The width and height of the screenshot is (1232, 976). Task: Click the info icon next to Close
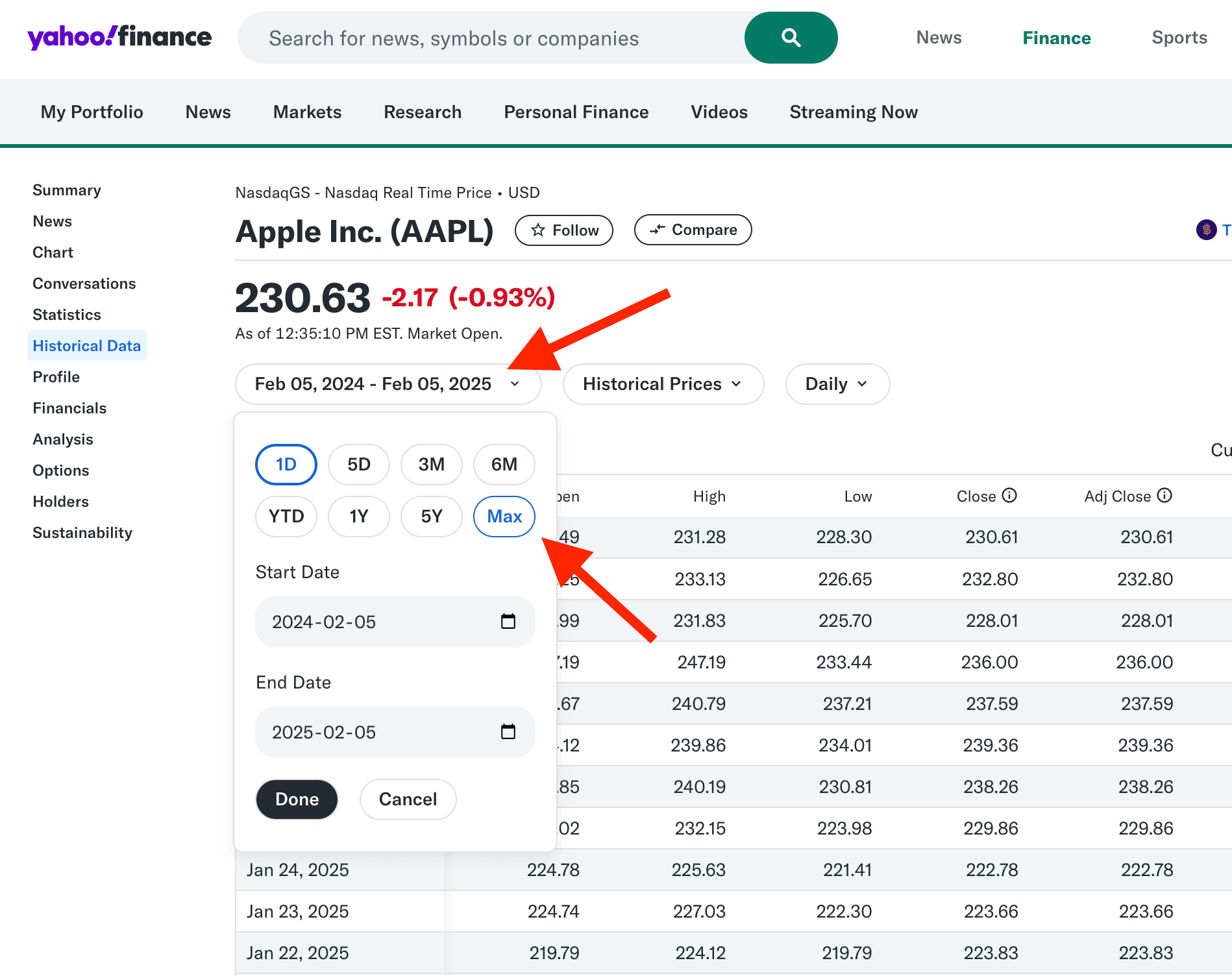tap(1009, 496)
